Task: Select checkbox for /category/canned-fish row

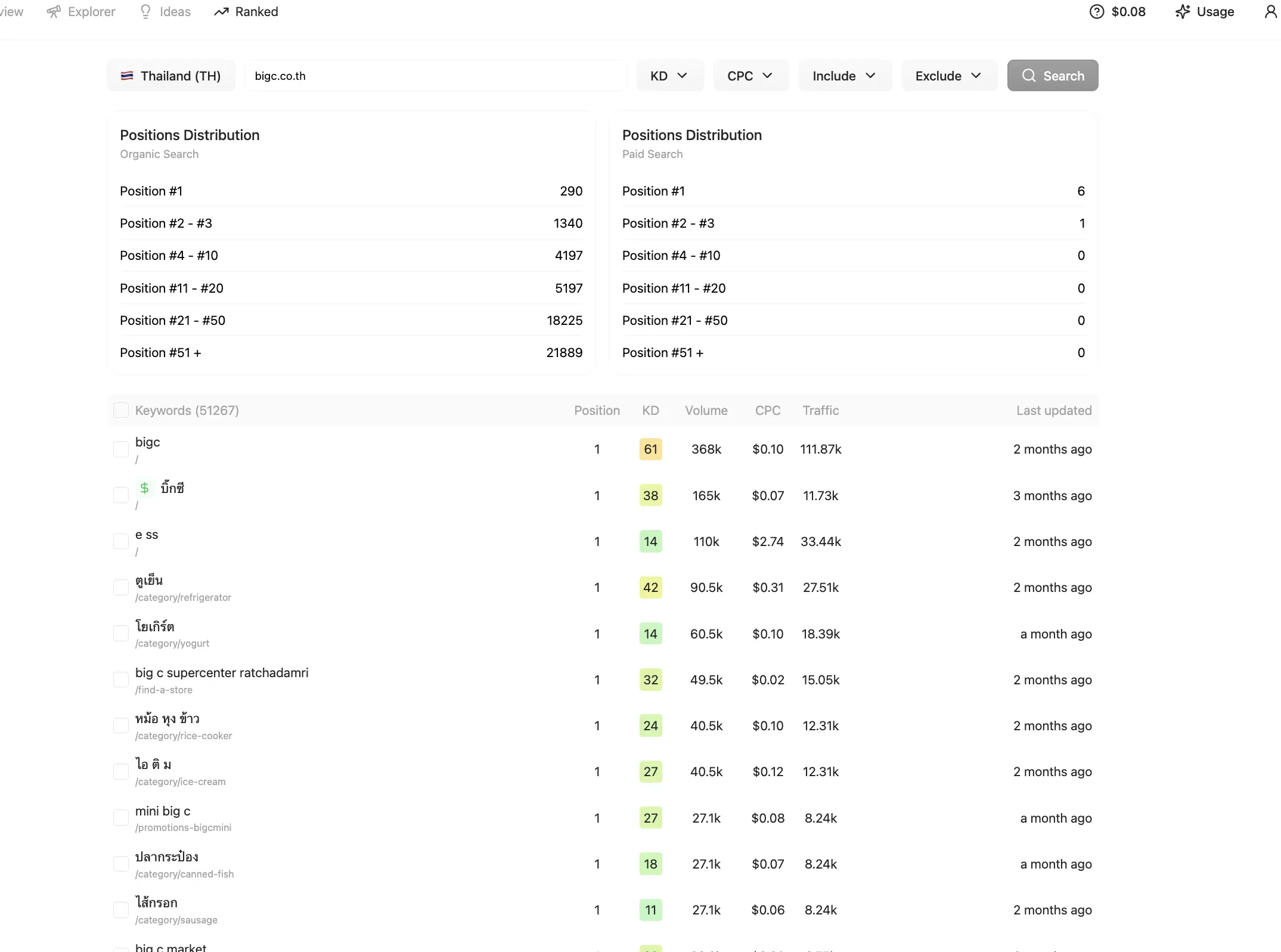Action: coord(121,864)
